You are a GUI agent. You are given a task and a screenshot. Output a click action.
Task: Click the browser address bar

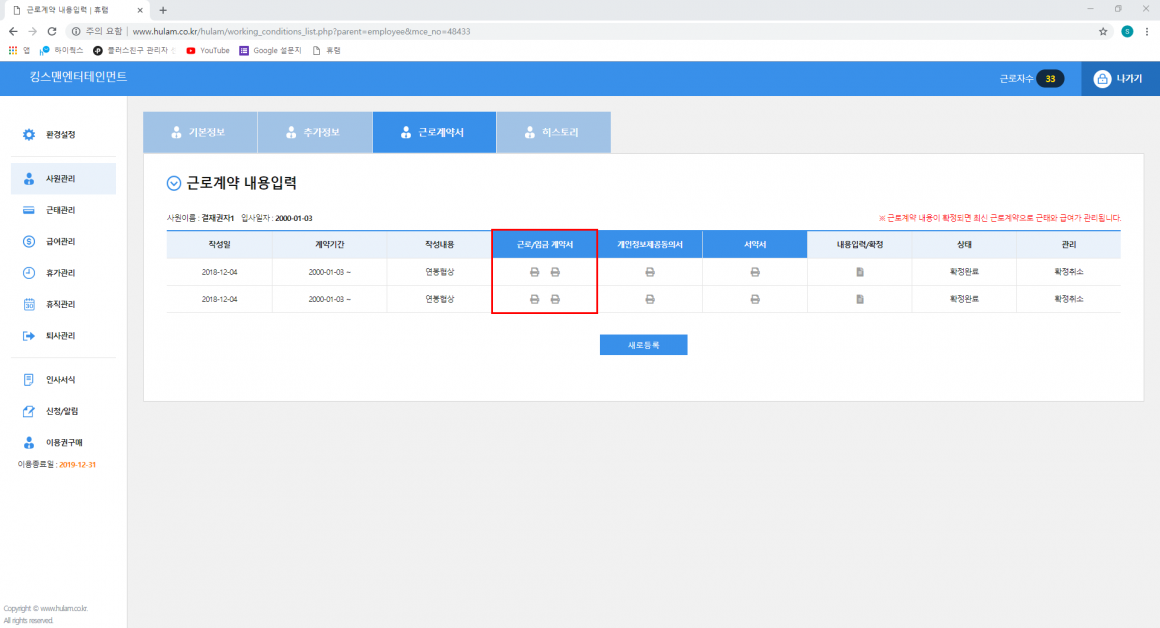coord(600,31)
